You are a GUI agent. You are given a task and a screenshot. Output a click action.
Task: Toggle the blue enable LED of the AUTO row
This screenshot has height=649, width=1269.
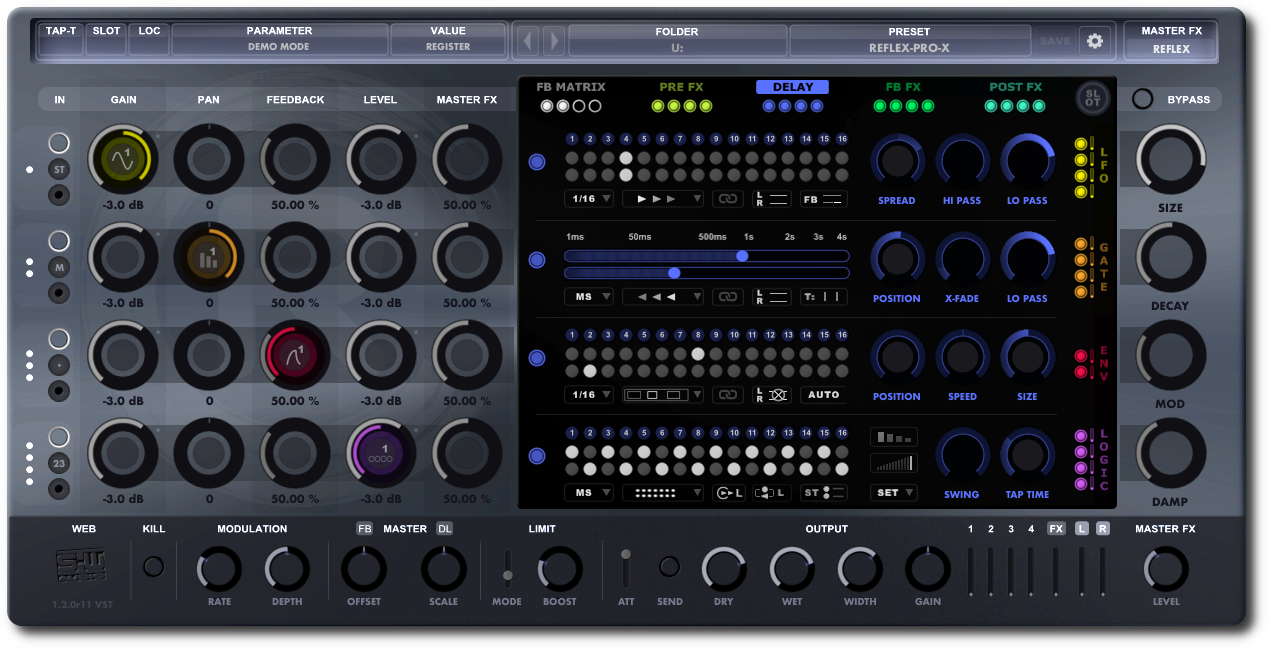point(537,358)
